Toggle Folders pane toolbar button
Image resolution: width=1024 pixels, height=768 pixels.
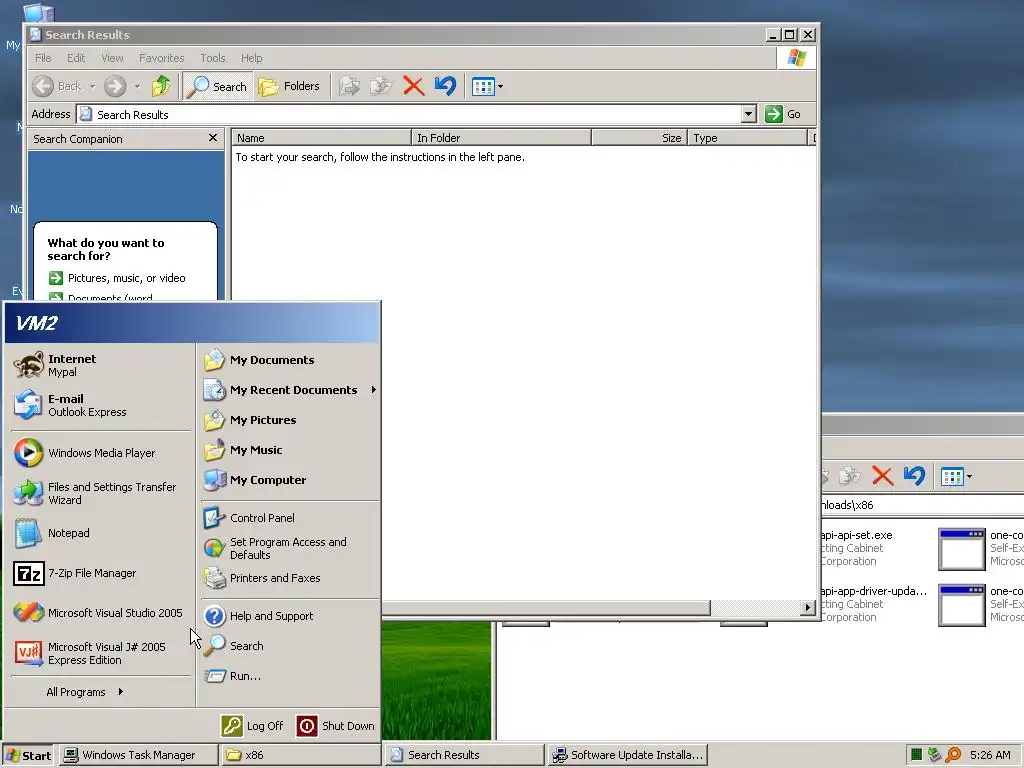[x=289, y=86]
